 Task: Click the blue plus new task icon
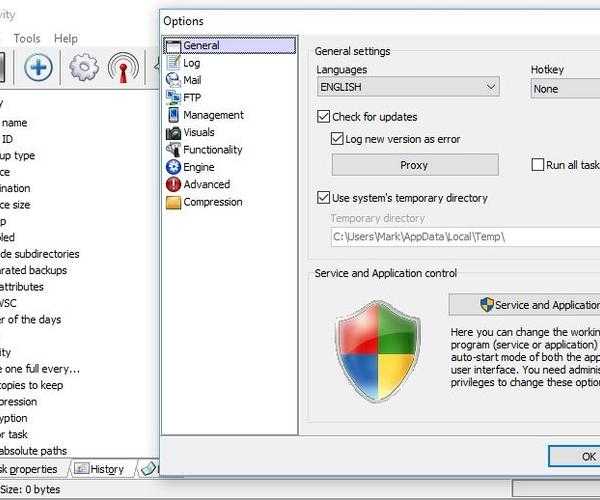coord(39,68)
